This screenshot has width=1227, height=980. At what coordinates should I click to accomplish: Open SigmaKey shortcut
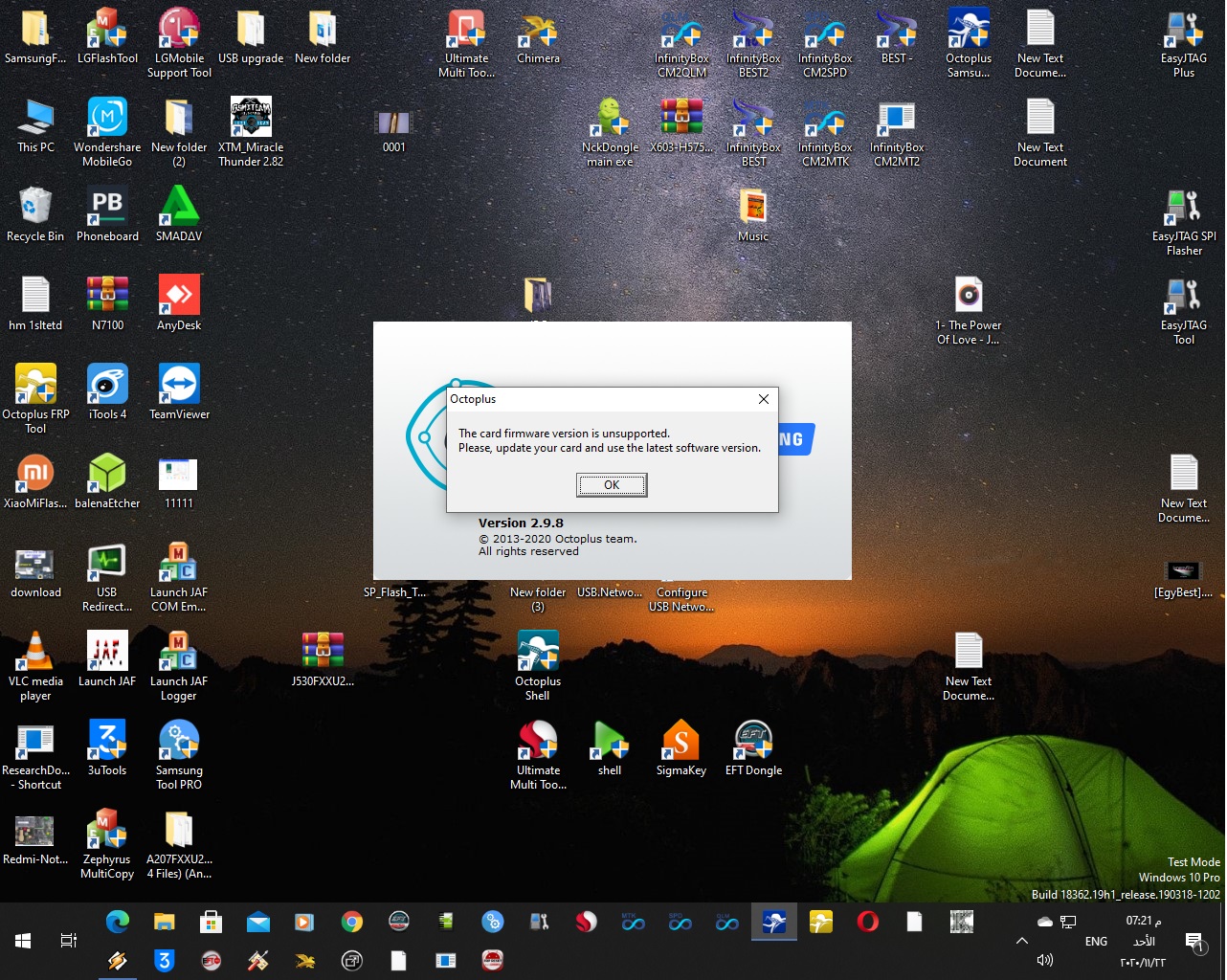tap(681, 749)
